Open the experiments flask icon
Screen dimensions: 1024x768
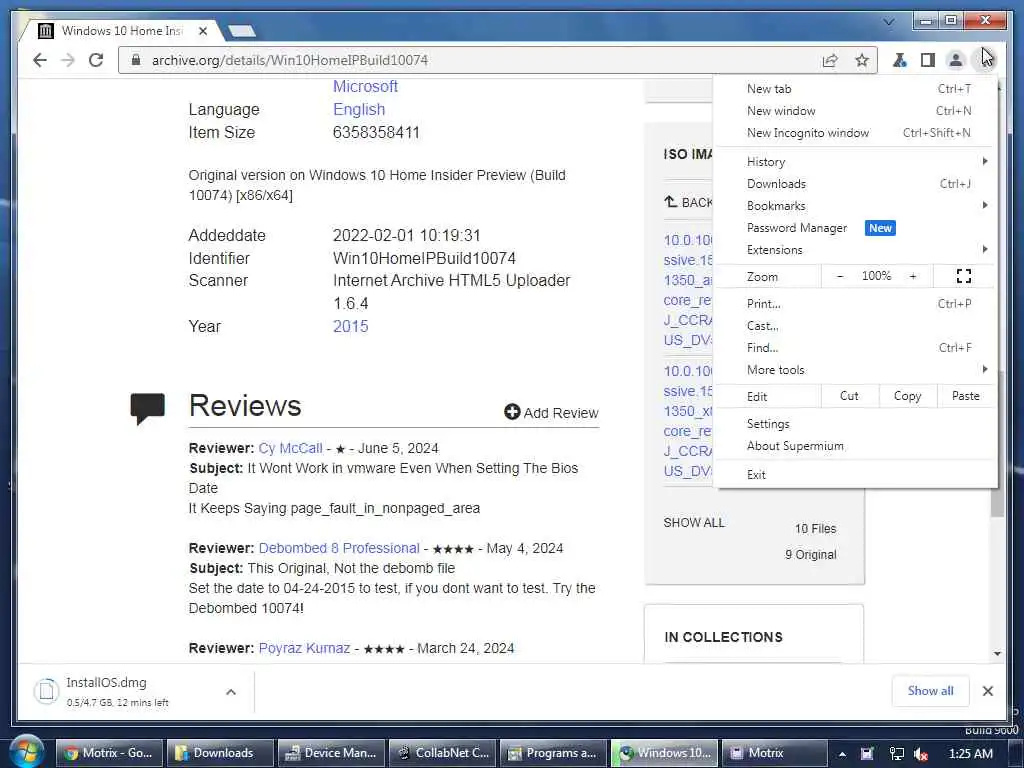click(899, 60)
